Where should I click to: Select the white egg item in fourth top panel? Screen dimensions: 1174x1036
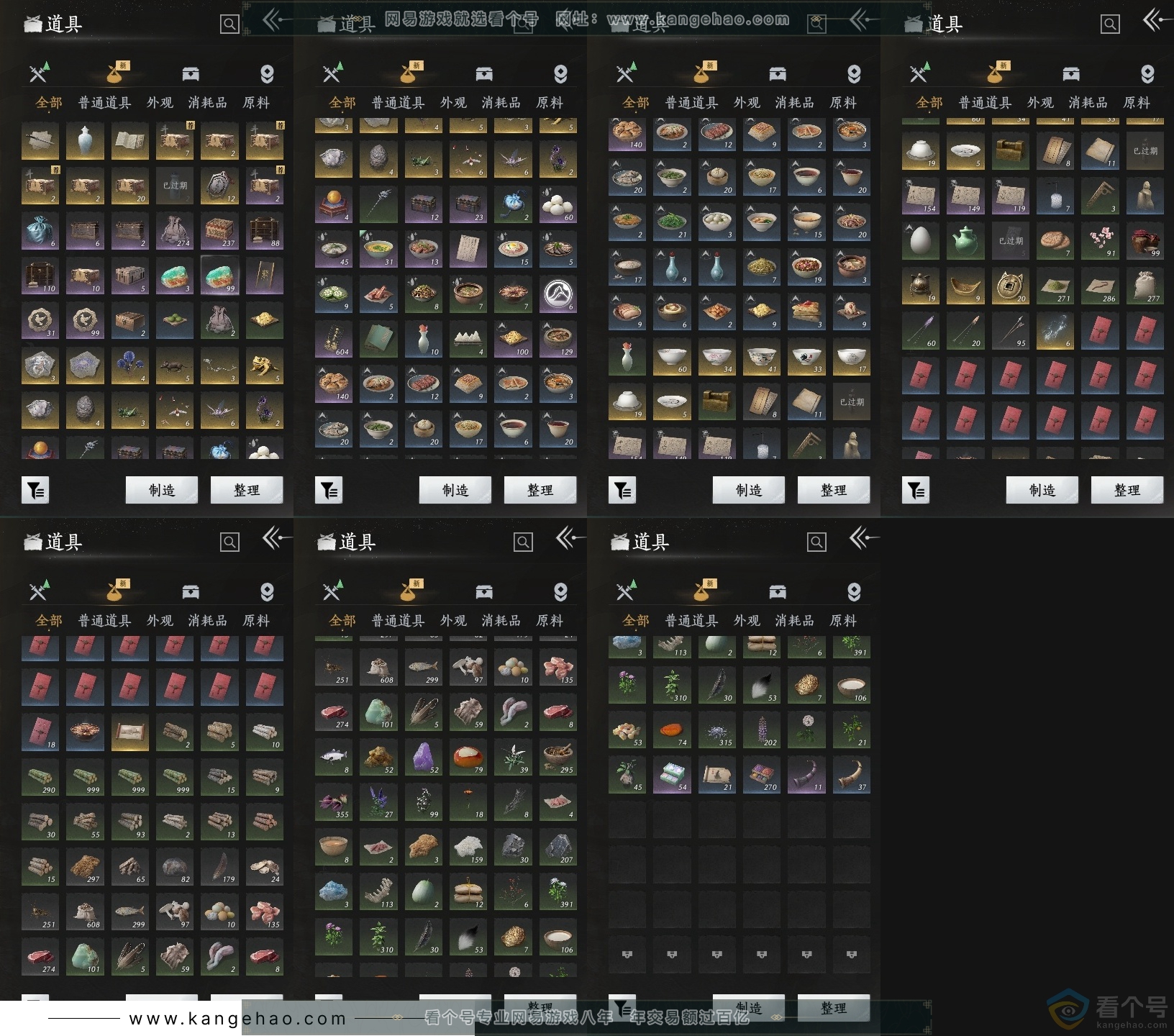pyautogui.click(x=921, y=240)
